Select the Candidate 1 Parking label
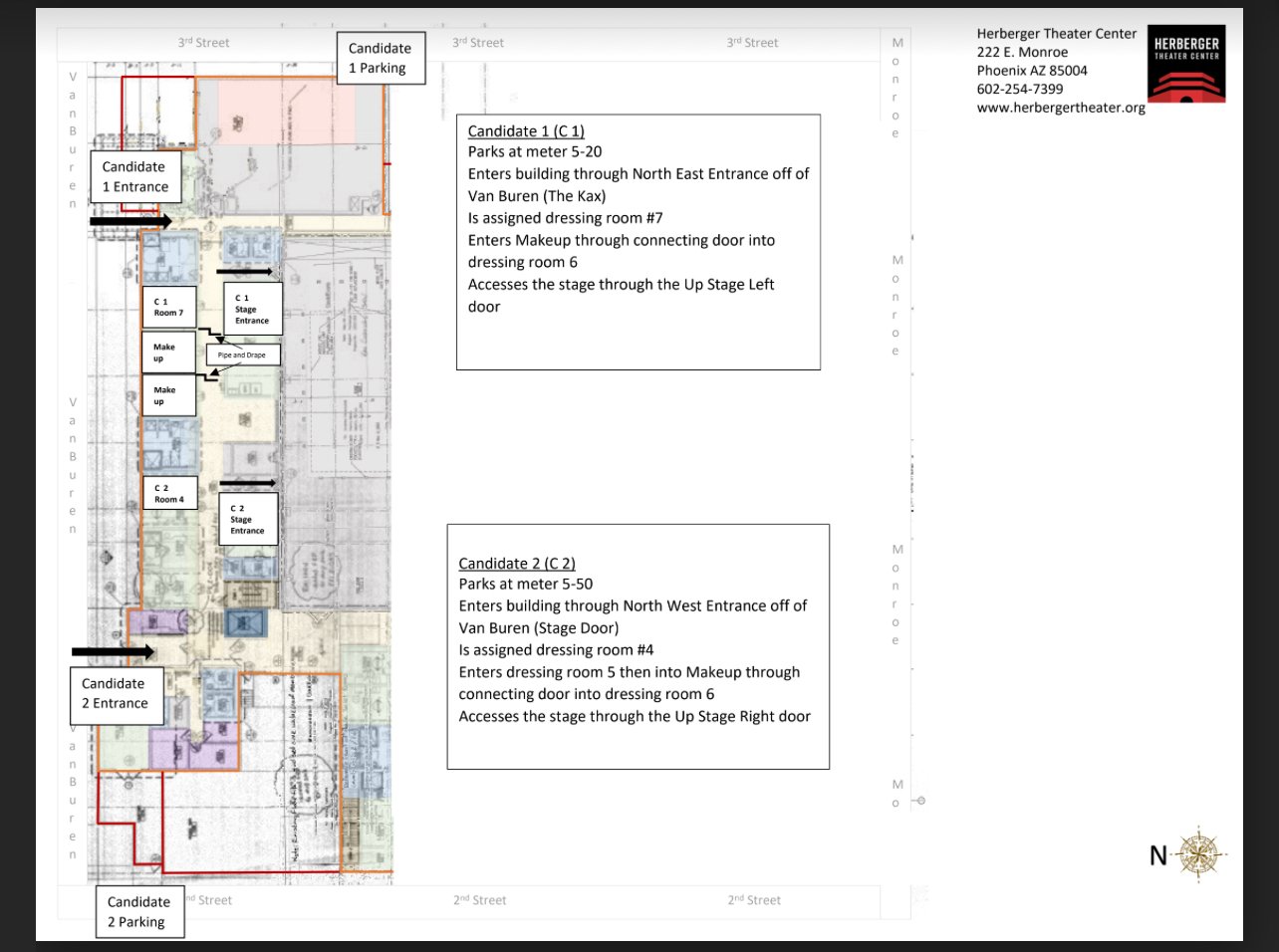1279x952 pixels. click(381, 59)
